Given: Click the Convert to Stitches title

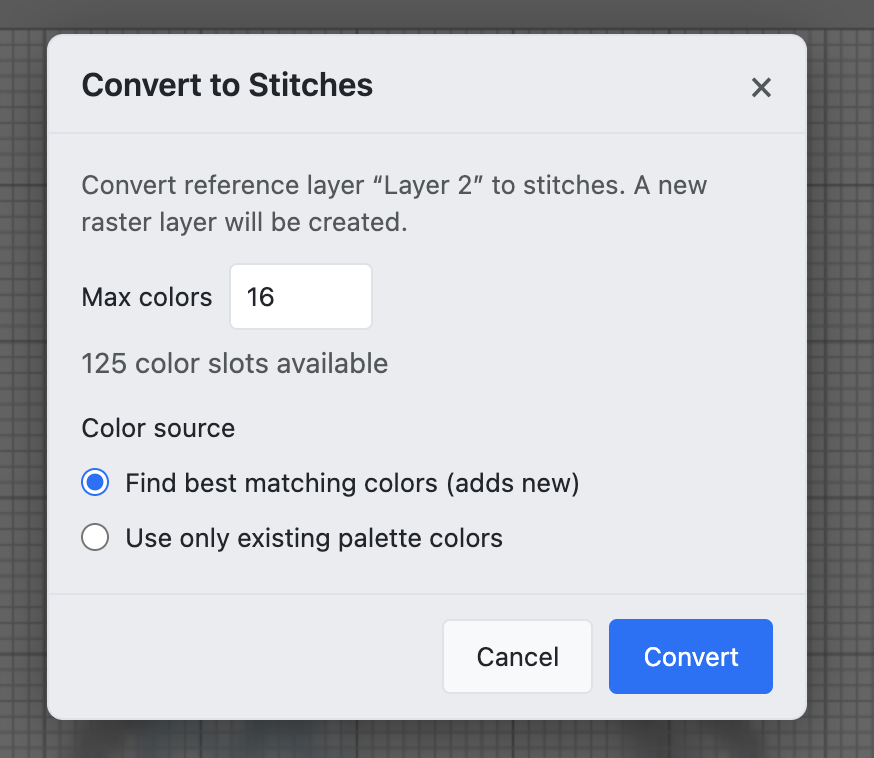Looking at the screenshot, I should [x=226, y=85].
